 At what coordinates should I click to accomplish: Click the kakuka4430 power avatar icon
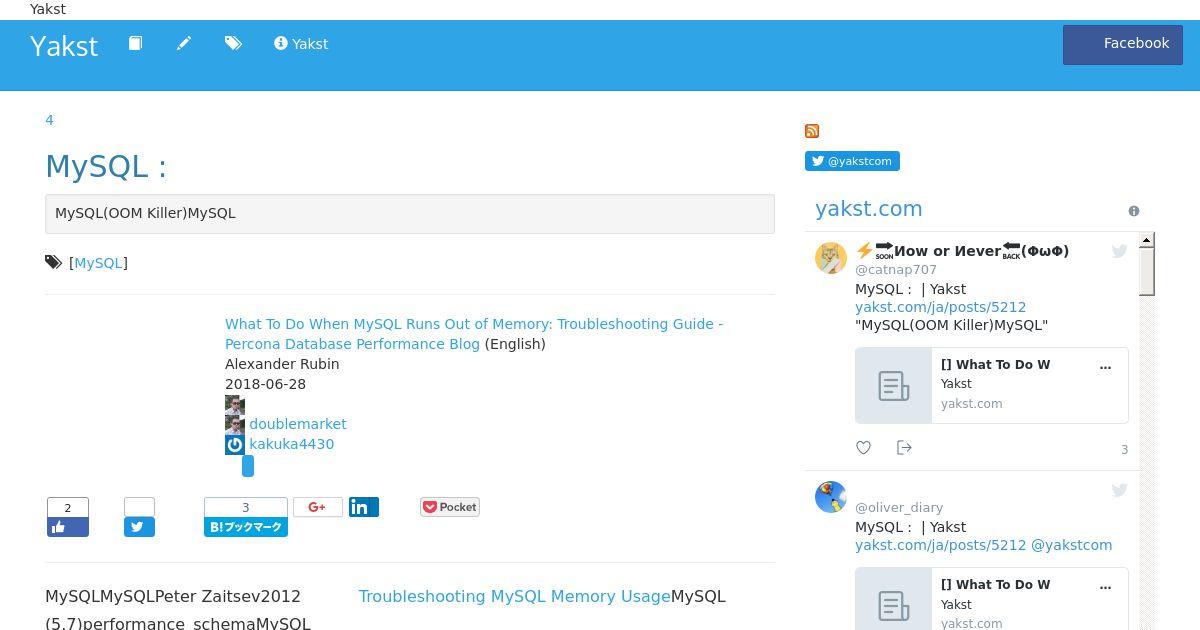pyautogui.click(x=235, y=444)
